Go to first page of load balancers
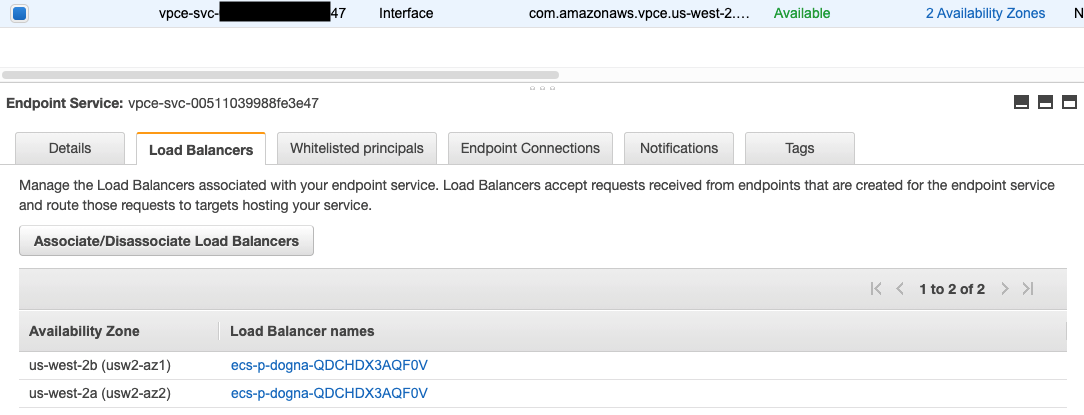This screenshot has width=1084, height=415. (x=876, y=289)
